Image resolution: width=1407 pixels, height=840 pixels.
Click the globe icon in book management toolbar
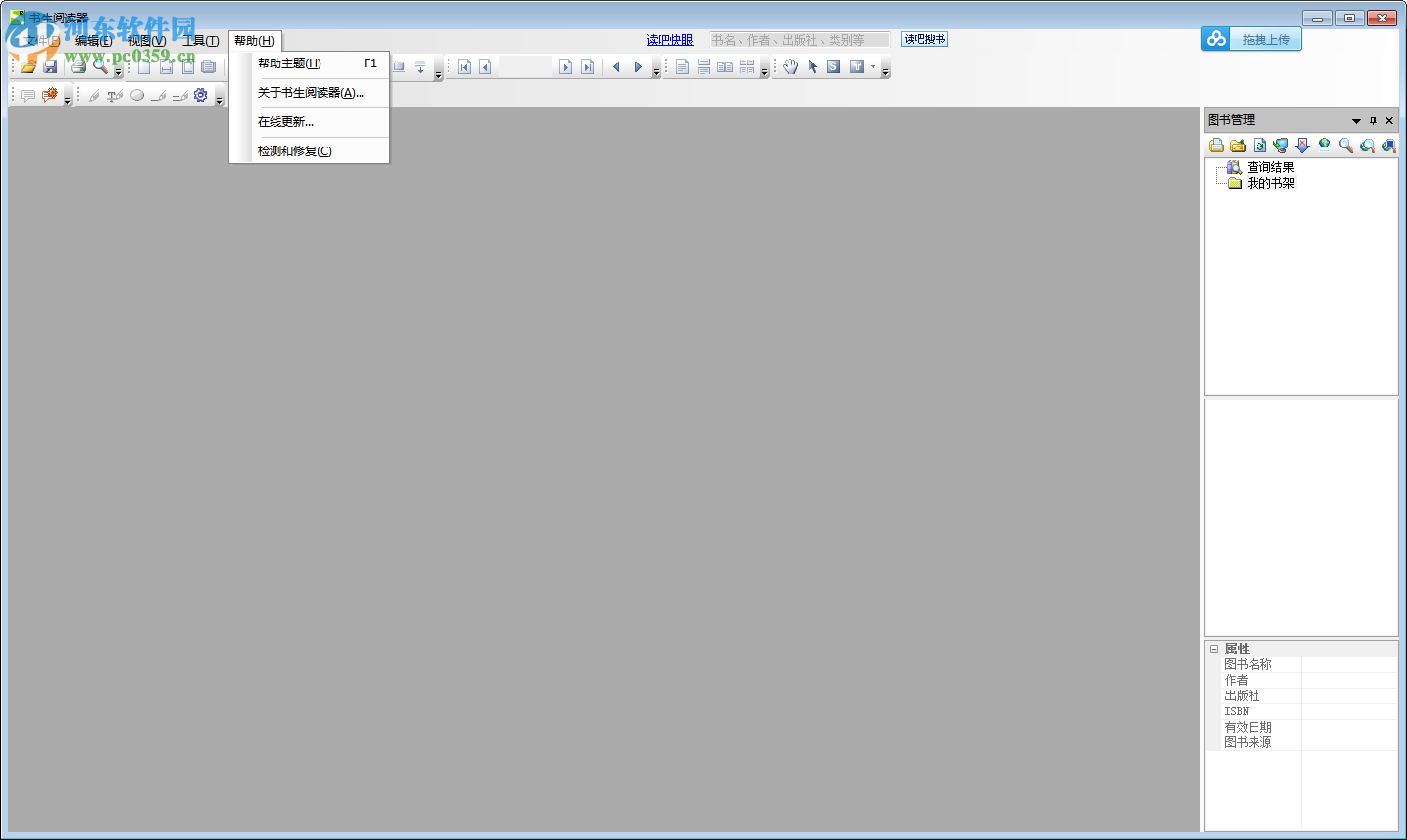pyautogui.click(x=1324, y=146)
